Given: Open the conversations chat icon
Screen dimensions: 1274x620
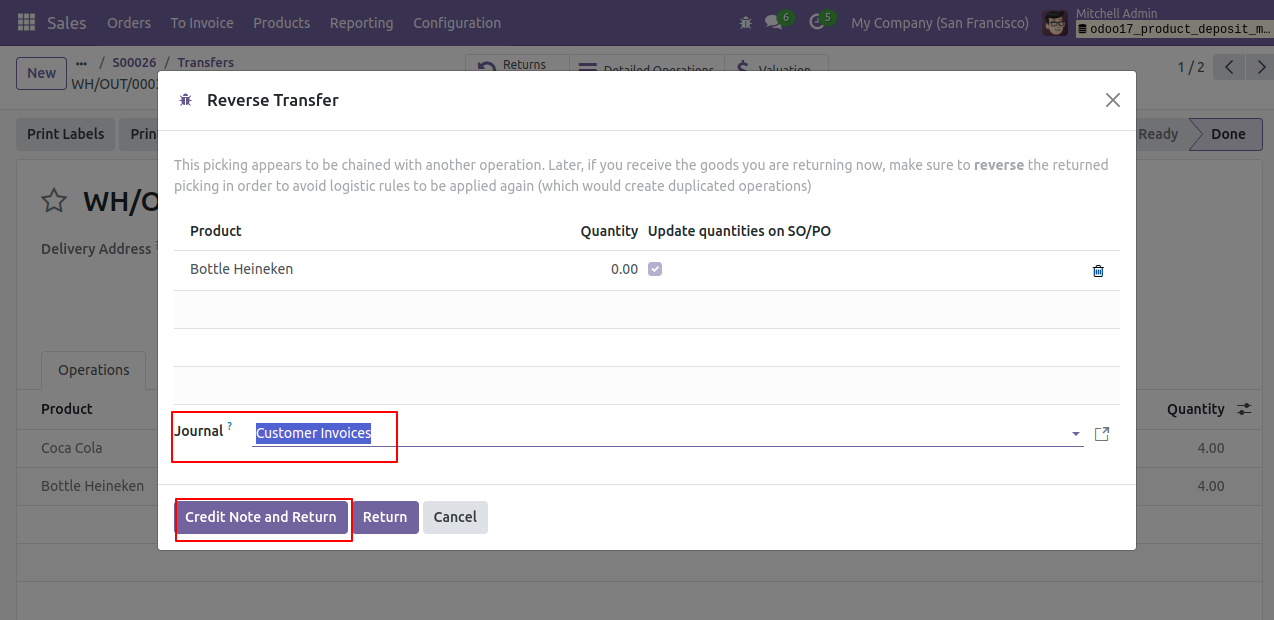Looking at the screenshot, I should pos(773,22).
